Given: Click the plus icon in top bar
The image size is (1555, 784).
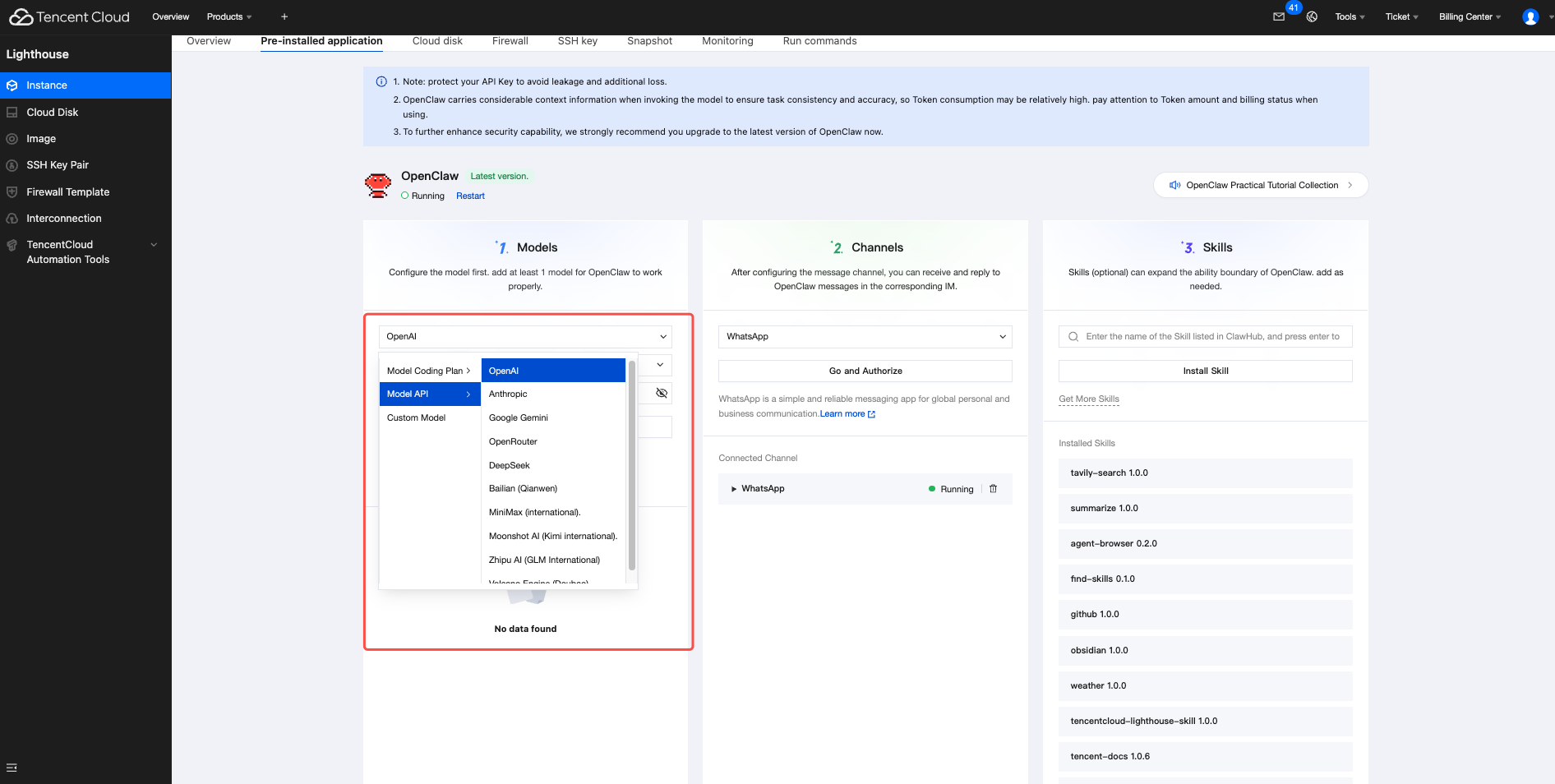Looking at the screenshot, I should [x=284, y=16].
